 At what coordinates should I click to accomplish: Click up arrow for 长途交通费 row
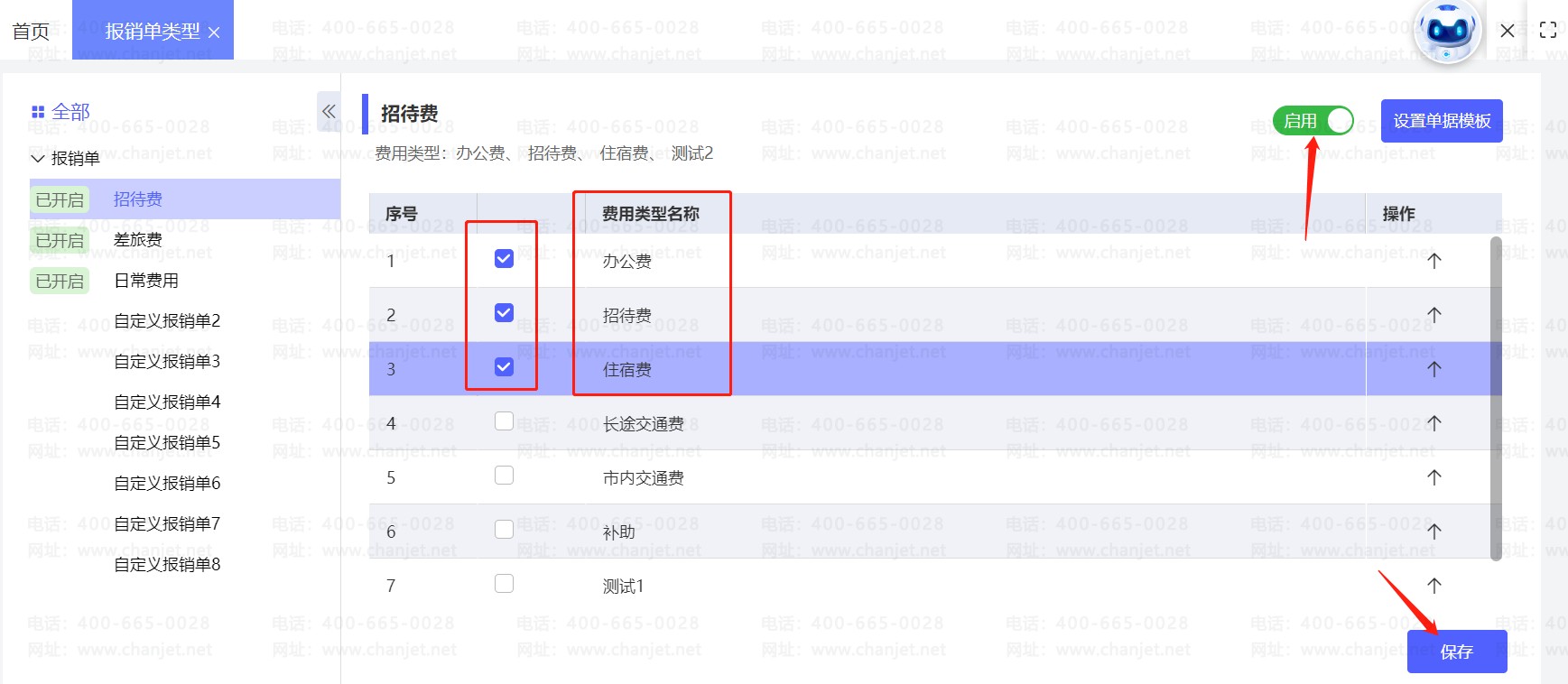pos(1433,423)
